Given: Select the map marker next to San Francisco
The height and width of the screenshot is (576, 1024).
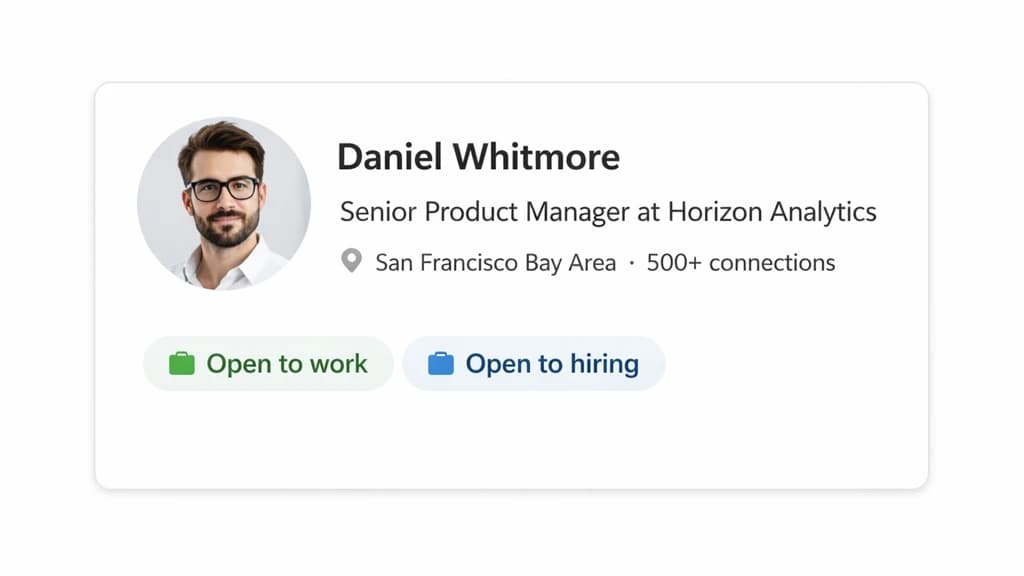Looking at the screenshot, I should [351, 261].
